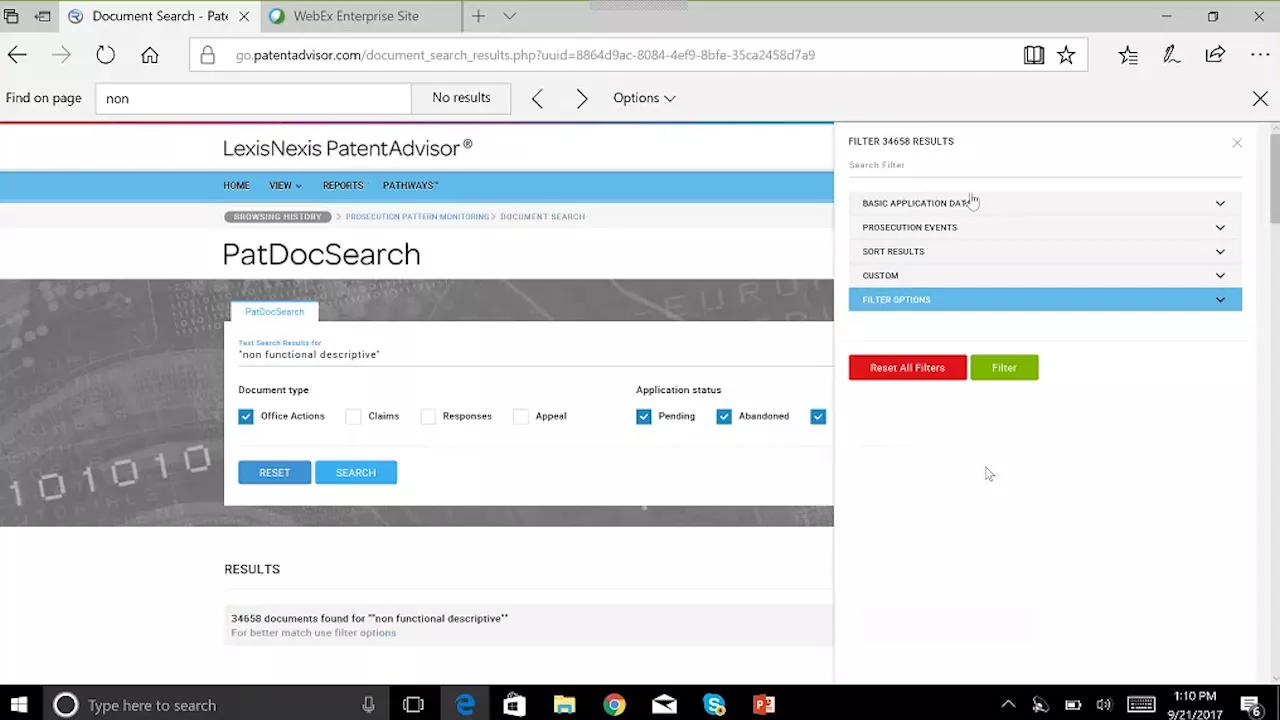1280x720 pixels.
Task: Go back with browser back arrow
Action: [x=17, y=55]
